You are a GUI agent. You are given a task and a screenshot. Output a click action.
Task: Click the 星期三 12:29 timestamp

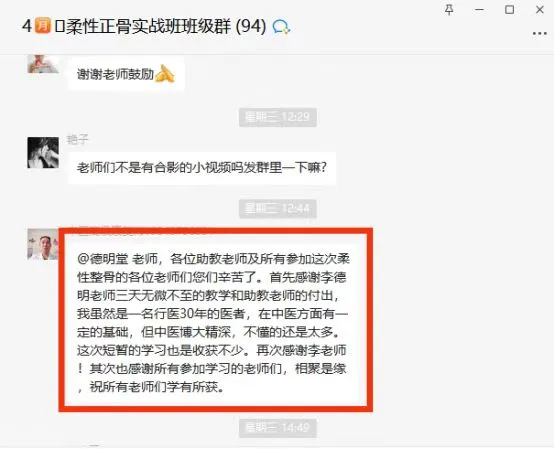tap(277, 117)
